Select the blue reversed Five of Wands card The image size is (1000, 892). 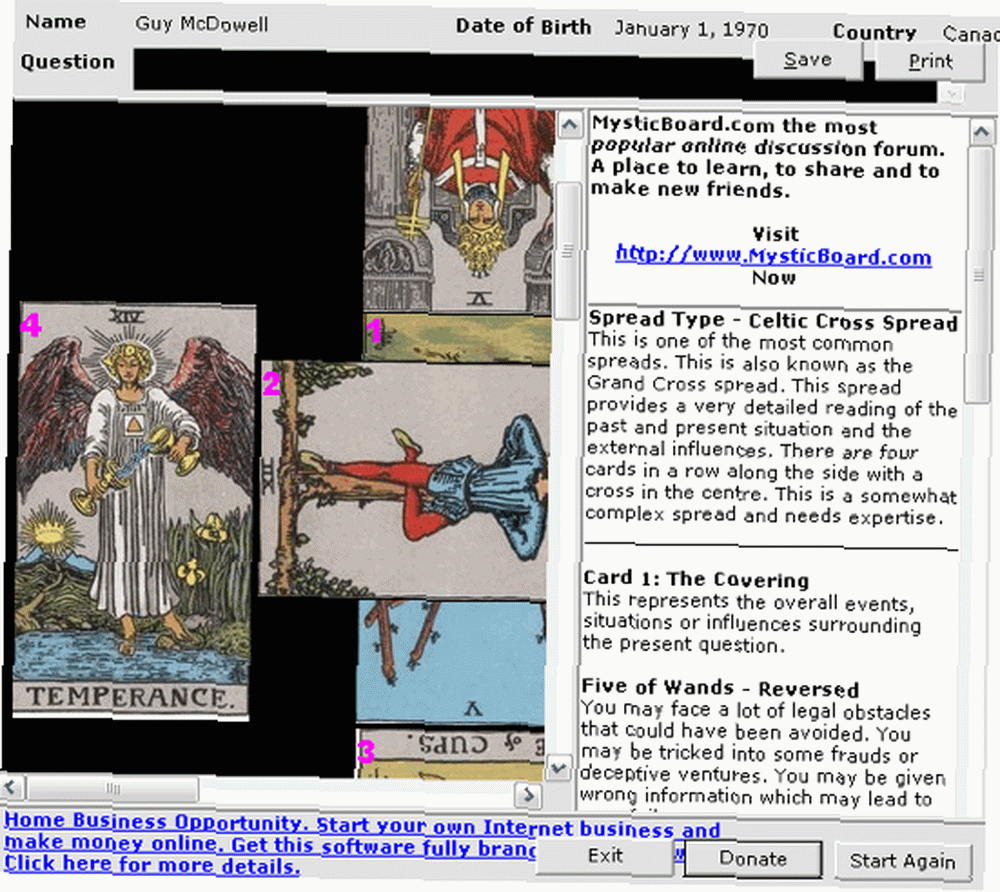click(x=451, y=662)
